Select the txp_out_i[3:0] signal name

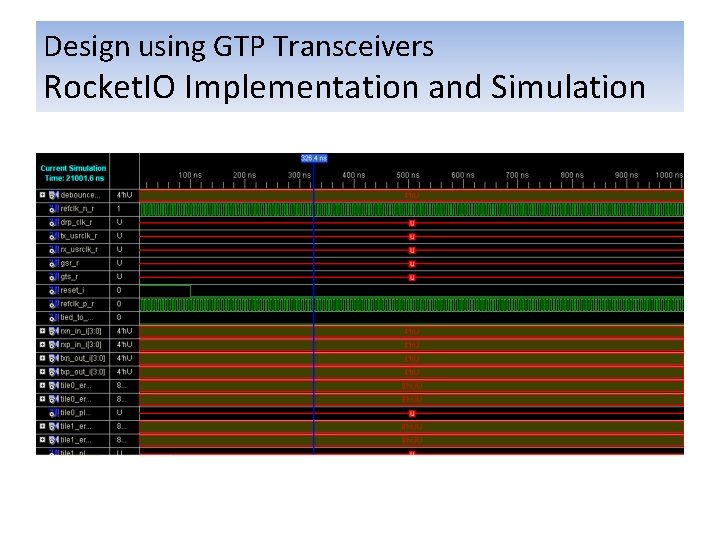83,372
